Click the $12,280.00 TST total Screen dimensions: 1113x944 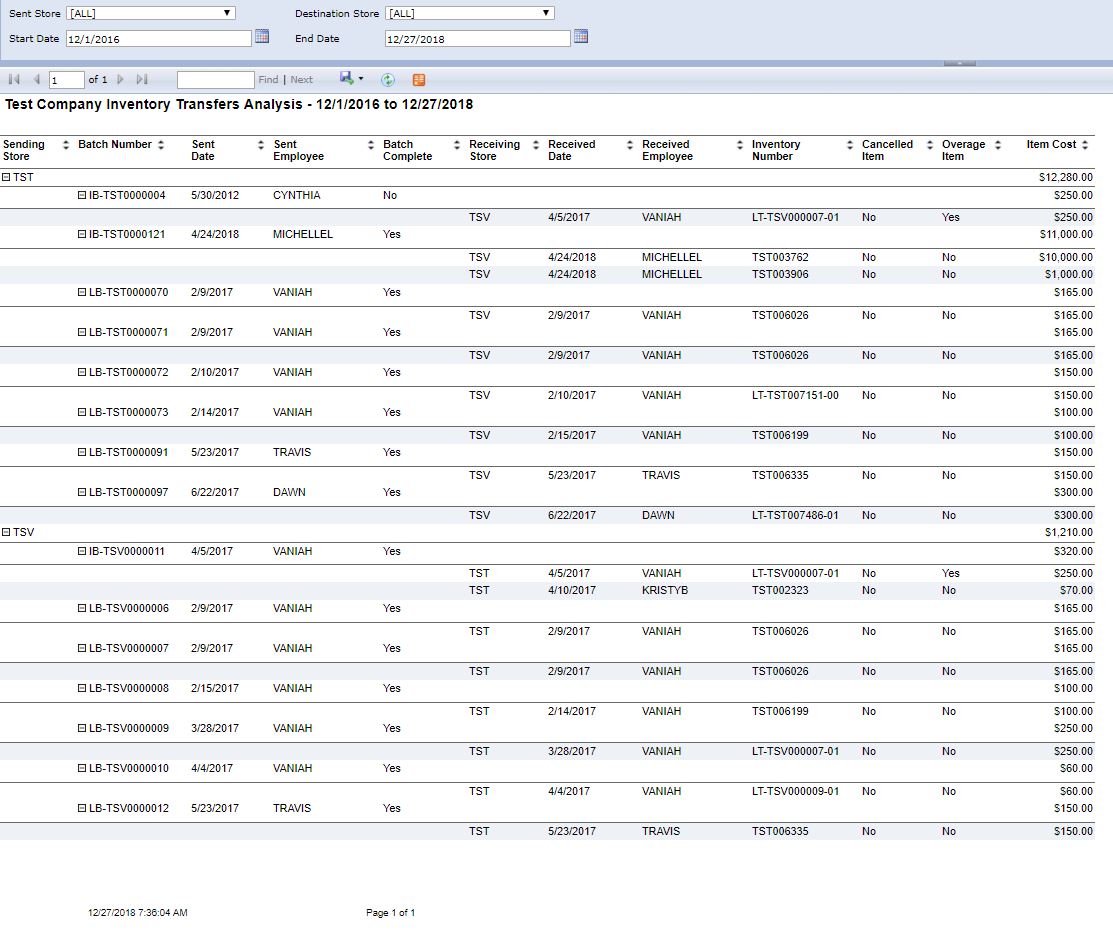tap(1065, 177)
